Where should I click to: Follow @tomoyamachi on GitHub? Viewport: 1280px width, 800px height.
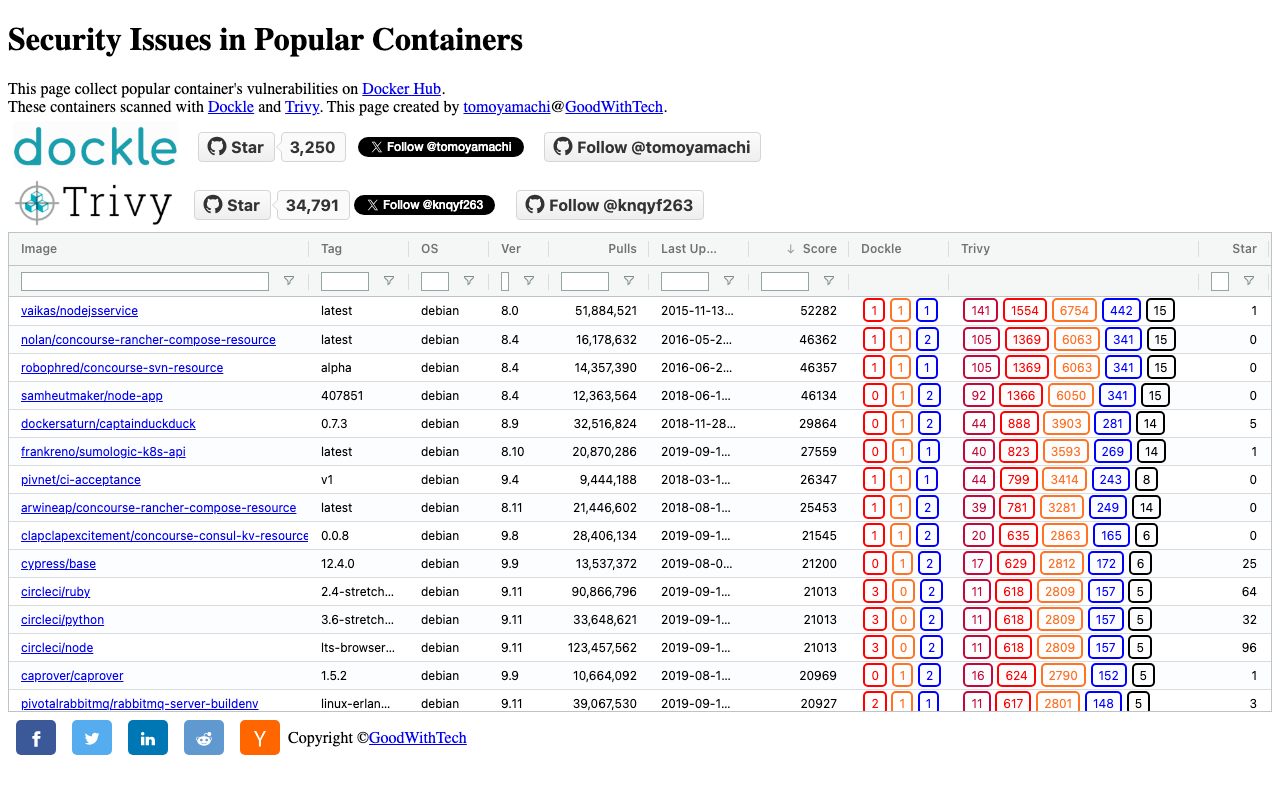coord(652,147)
